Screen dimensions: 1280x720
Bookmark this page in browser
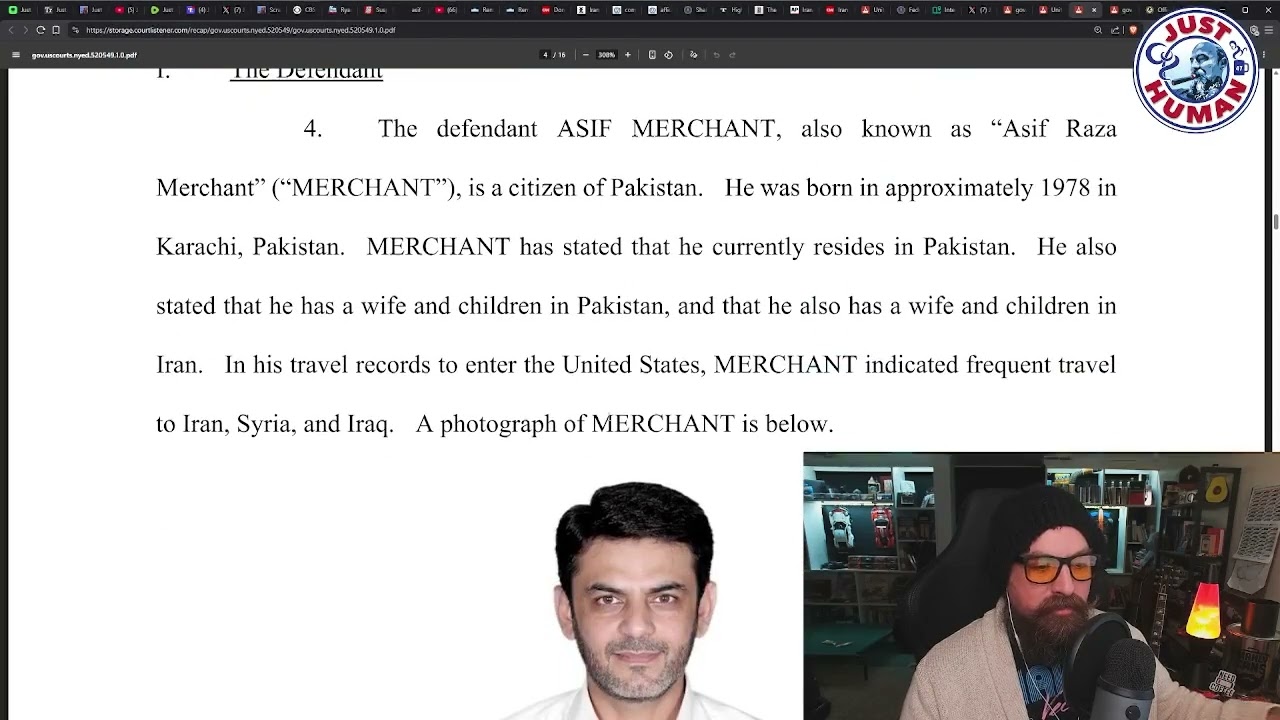[x=56, y=30]
